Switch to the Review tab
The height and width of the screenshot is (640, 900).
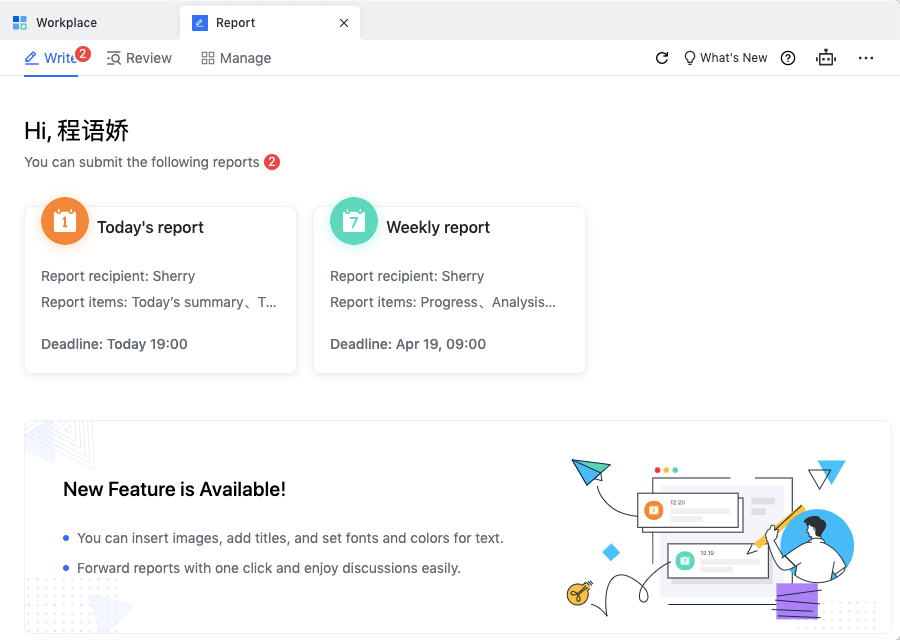click(139, 58)
